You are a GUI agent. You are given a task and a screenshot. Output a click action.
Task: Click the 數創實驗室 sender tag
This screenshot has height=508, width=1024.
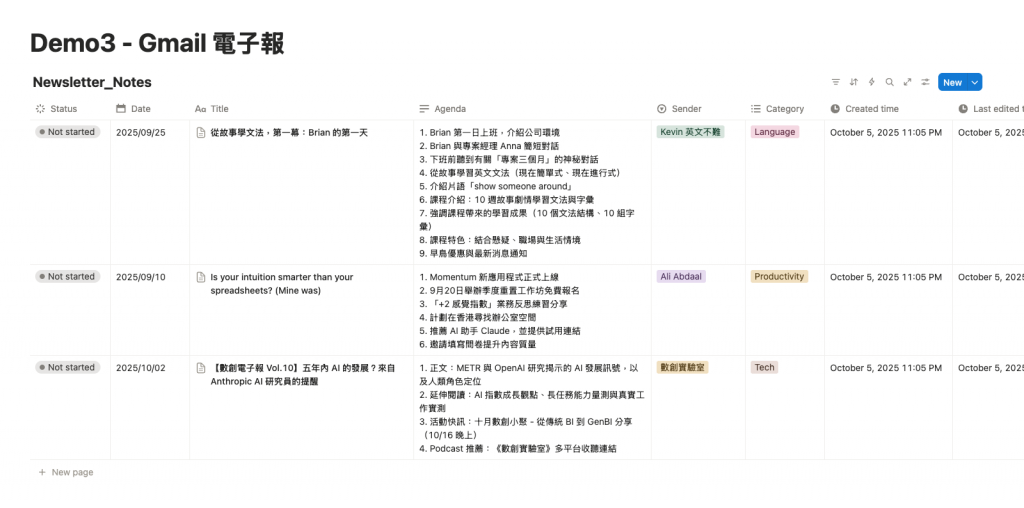point(682,367)
